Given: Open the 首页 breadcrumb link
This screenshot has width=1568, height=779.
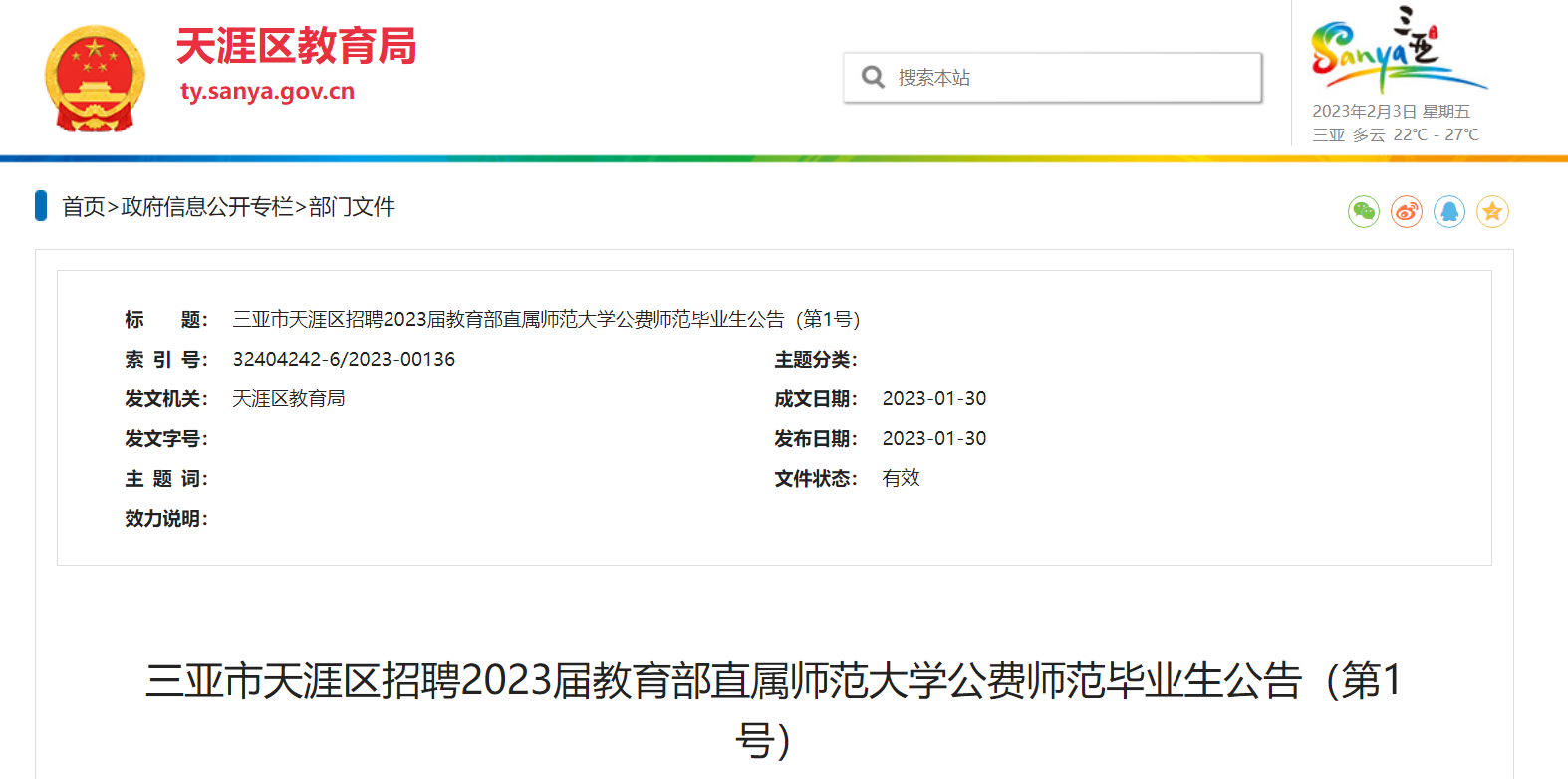Looking at the screenshot, I should [84, 206].
